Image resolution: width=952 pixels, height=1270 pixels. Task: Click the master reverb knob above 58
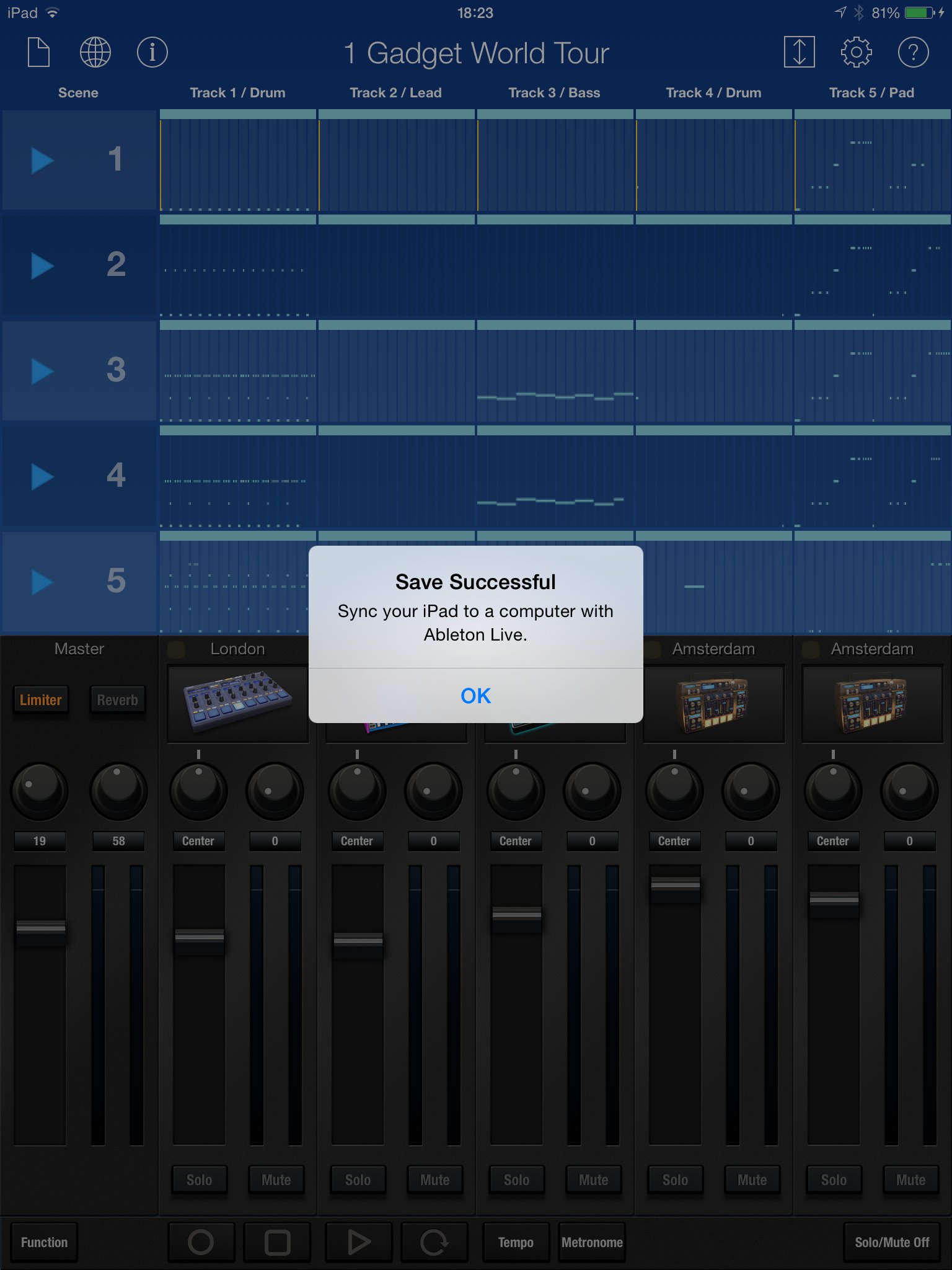click(x=118, y=791)
